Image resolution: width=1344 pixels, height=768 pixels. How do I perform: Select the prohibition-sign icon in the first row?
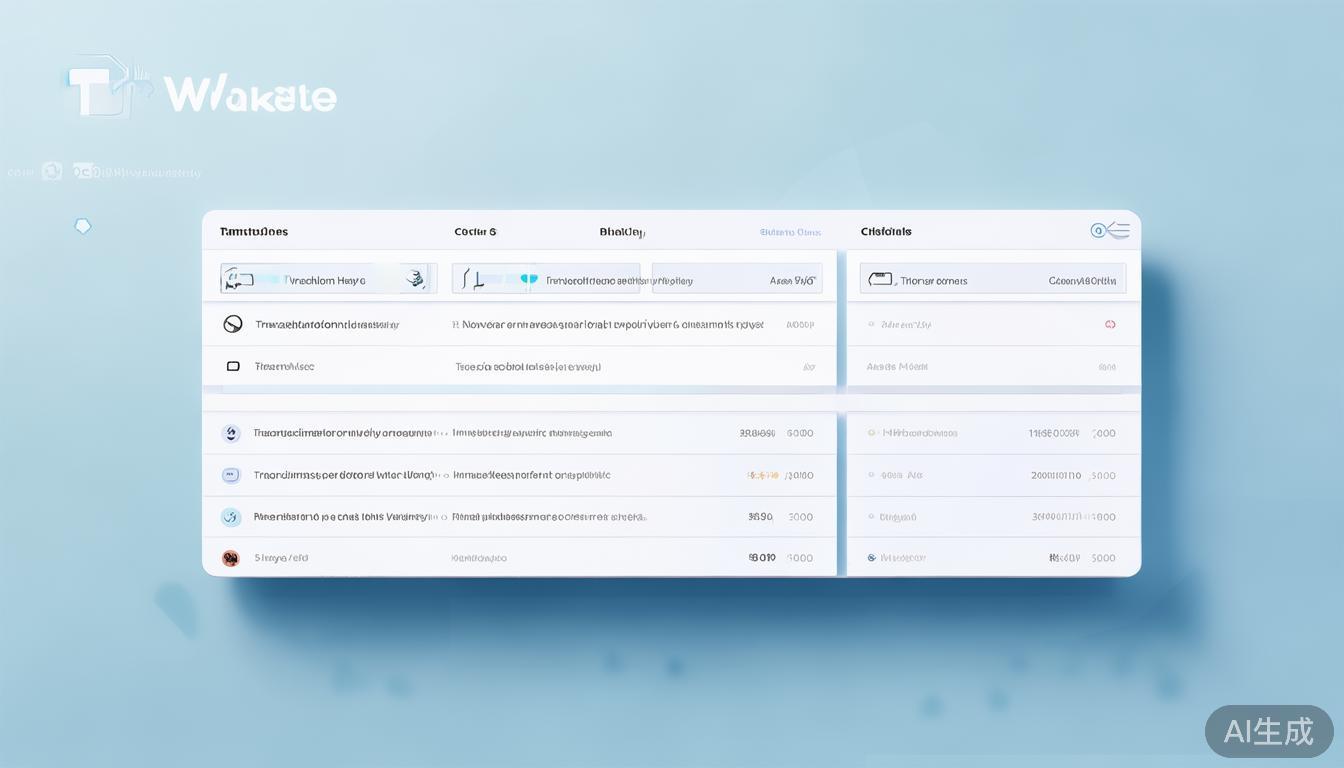(232, 324)
